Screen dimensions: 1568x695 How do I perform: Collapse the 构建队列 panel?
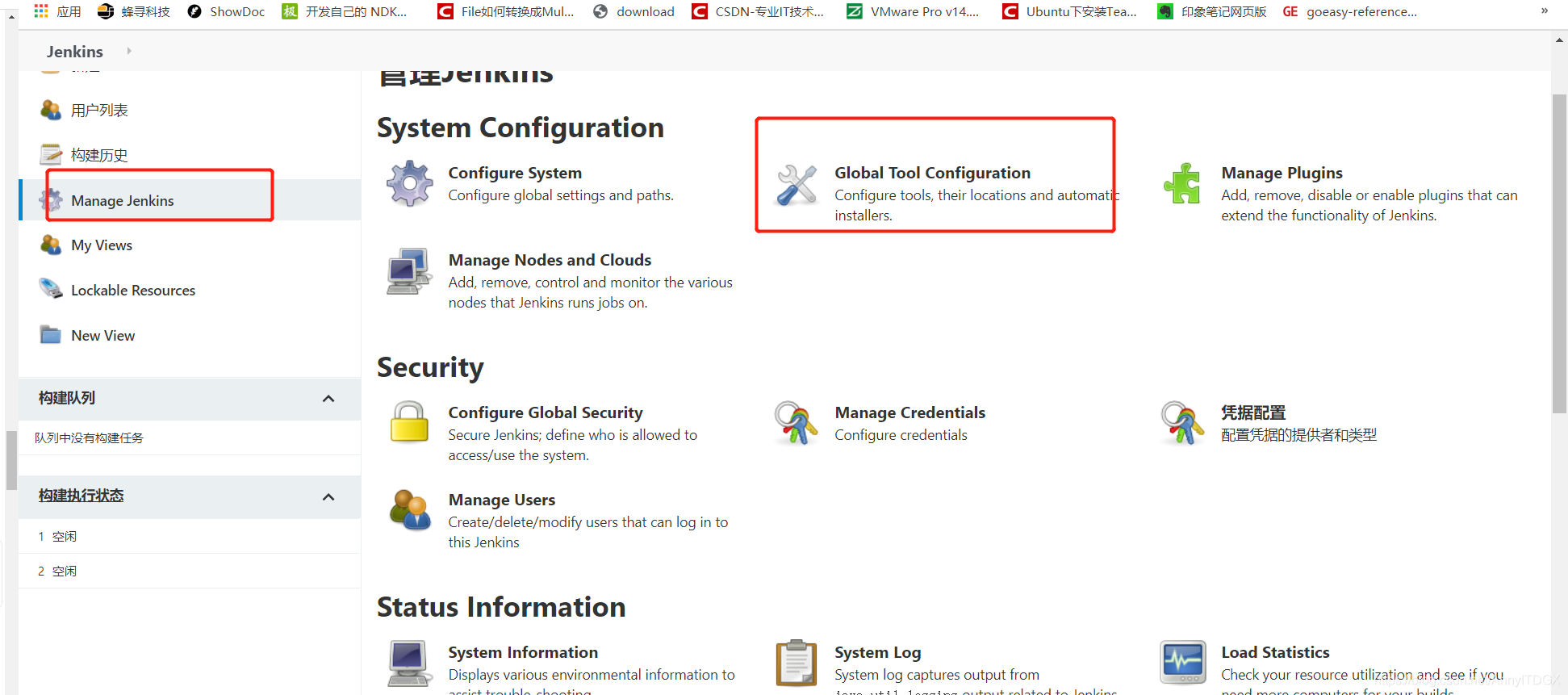coord(328,398)
